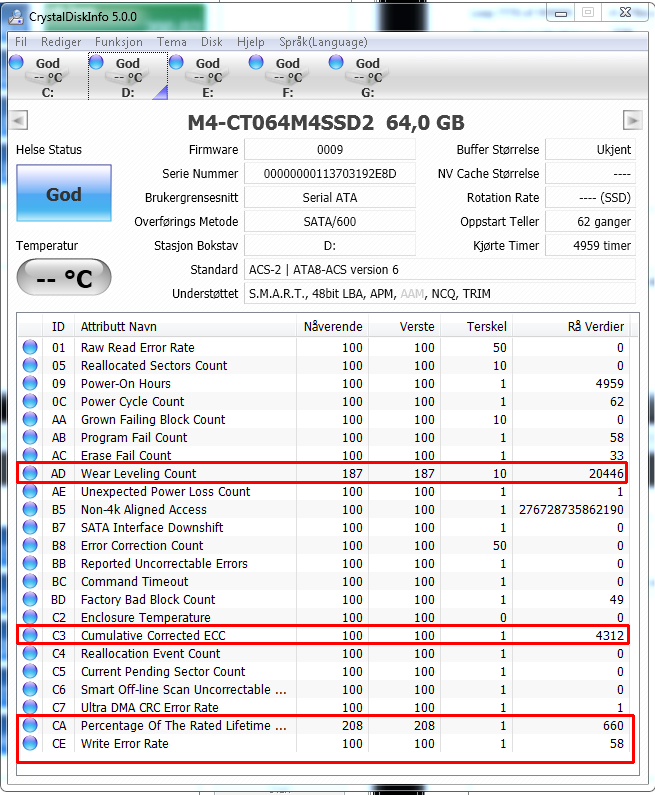The image size is (655, 795).
Task: Click the Buffer Størrelse Ukjent field
Action: point(590,150)
